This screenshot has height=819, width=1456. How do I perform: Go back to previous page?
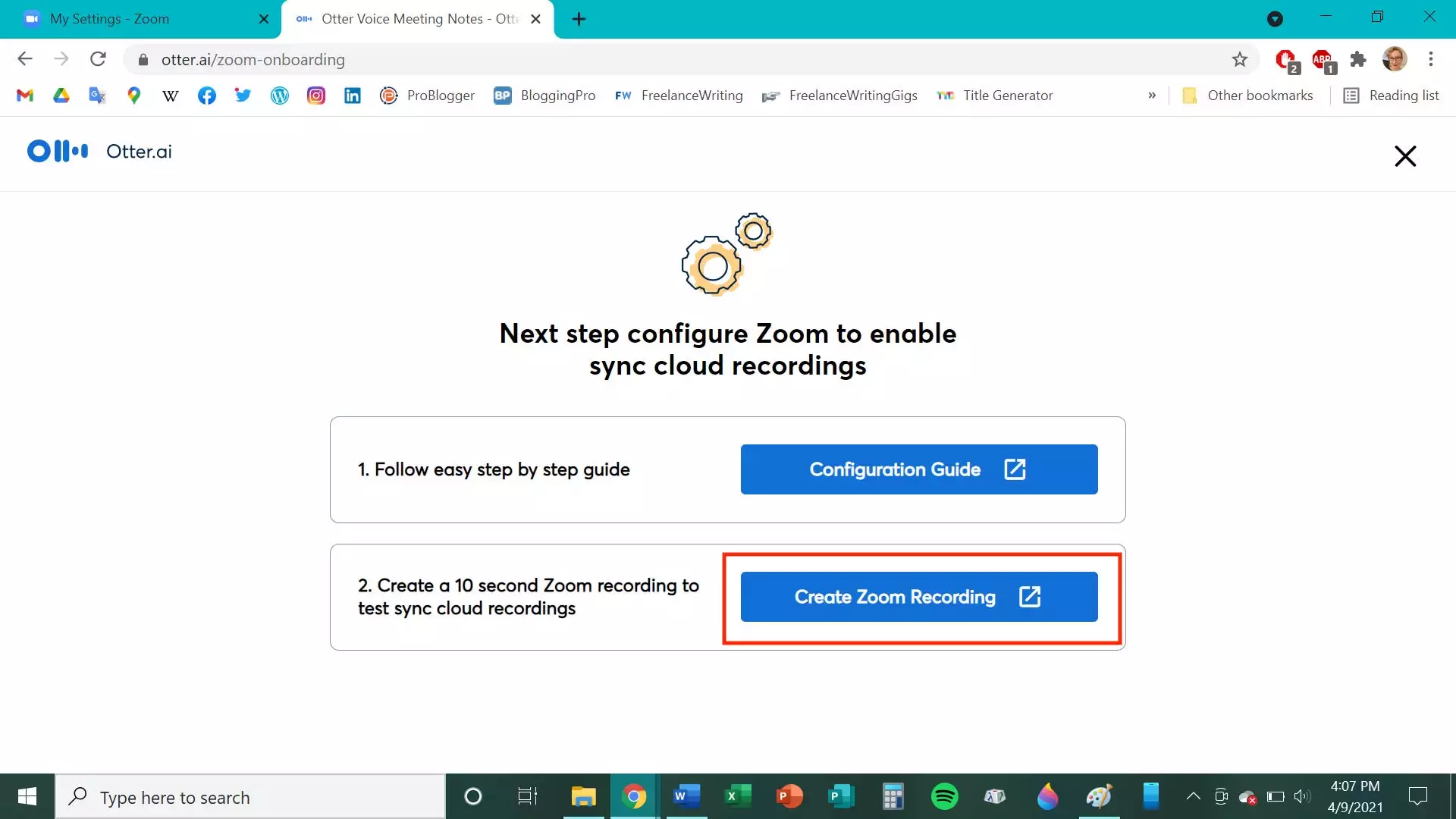coord(25,59)
